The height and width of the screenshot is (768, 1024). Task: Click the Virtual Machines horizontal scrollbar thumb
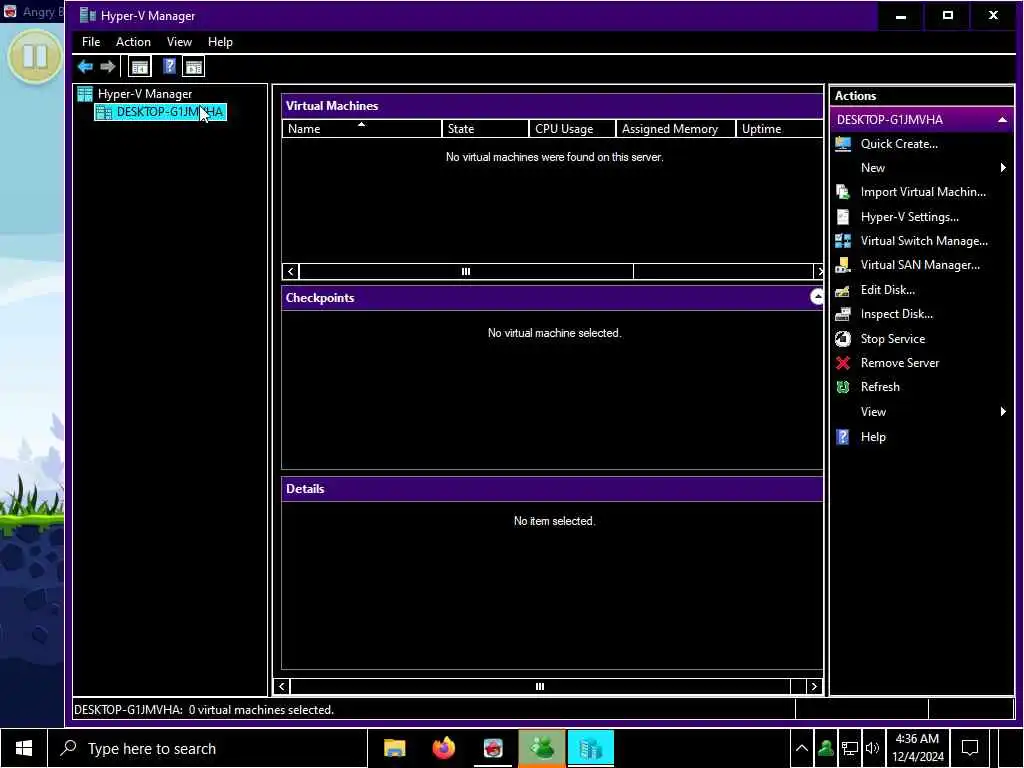(x=466, y=272)
